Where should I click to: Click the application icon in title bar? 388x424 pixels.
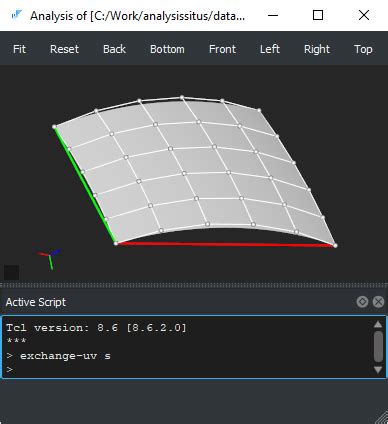[x=16, y=15]
